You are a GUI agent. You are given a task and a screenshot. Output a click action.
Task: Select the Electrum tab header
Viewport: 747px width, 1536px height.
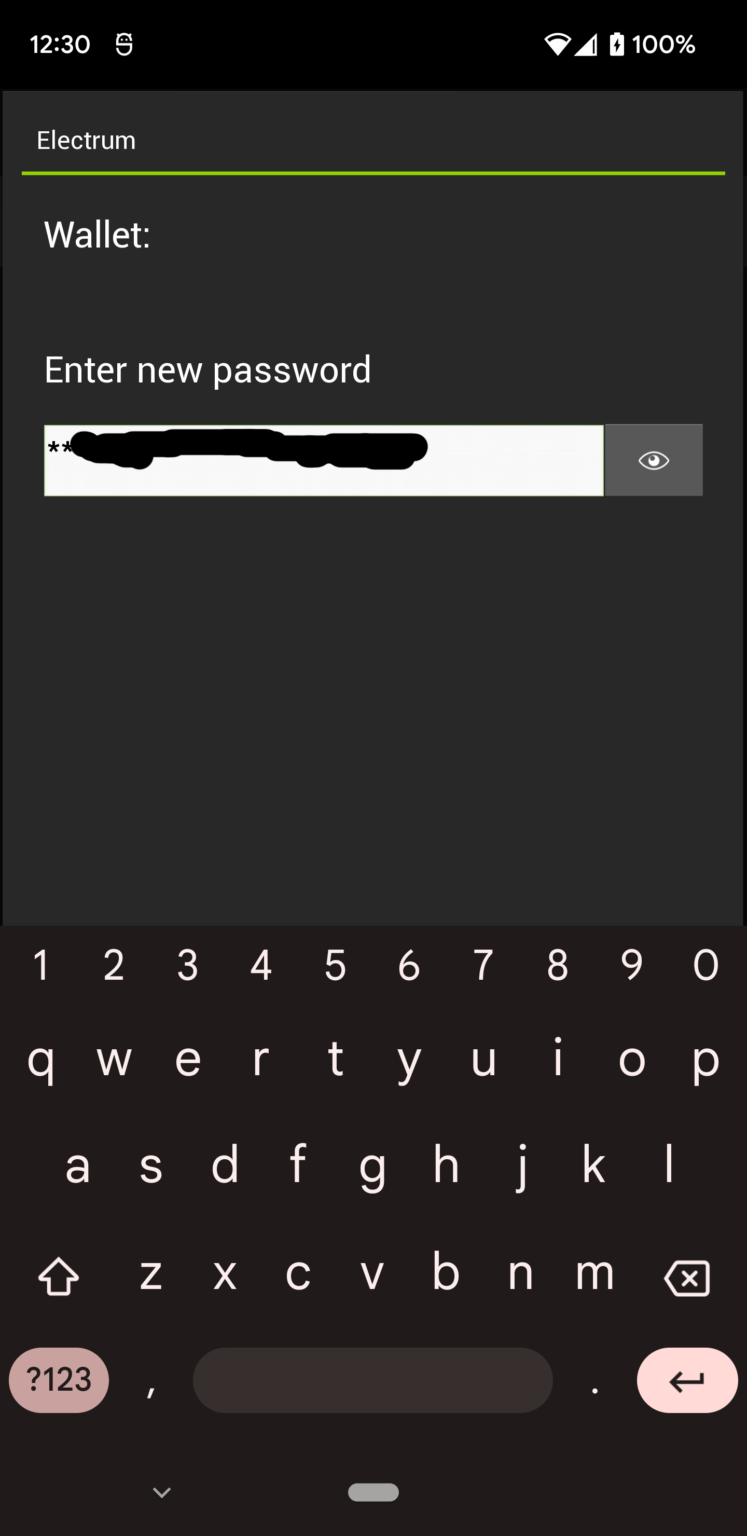[x=86, y=140]
